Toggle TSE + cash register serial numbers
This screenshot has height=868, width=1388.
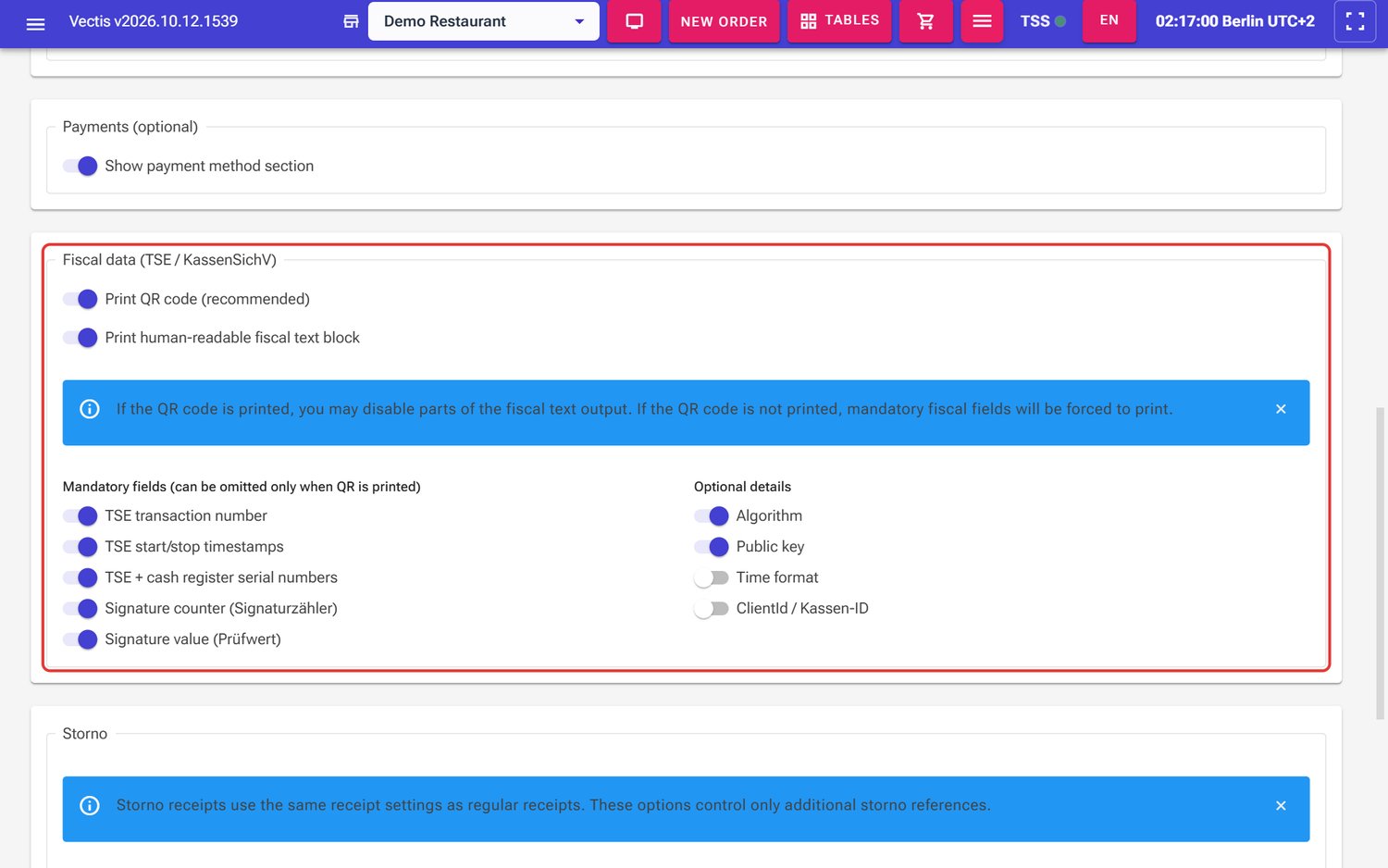click(x=81, y=577)
